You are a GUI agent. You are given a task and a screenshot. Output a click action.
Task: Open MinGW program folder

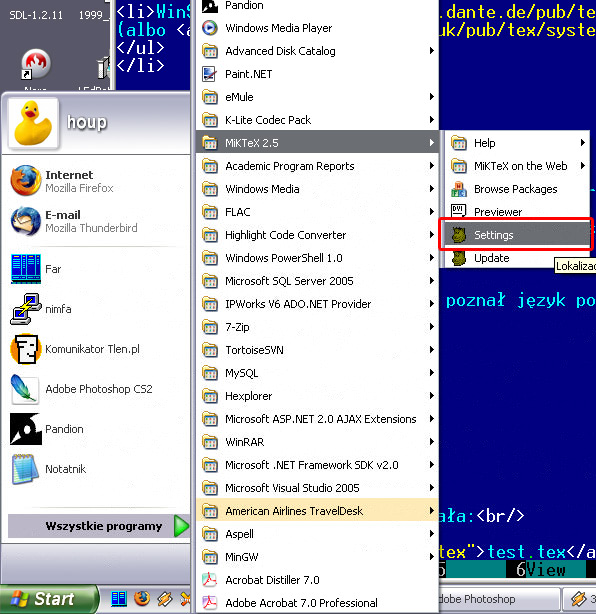pyautogui.click(x=317, y=557)
